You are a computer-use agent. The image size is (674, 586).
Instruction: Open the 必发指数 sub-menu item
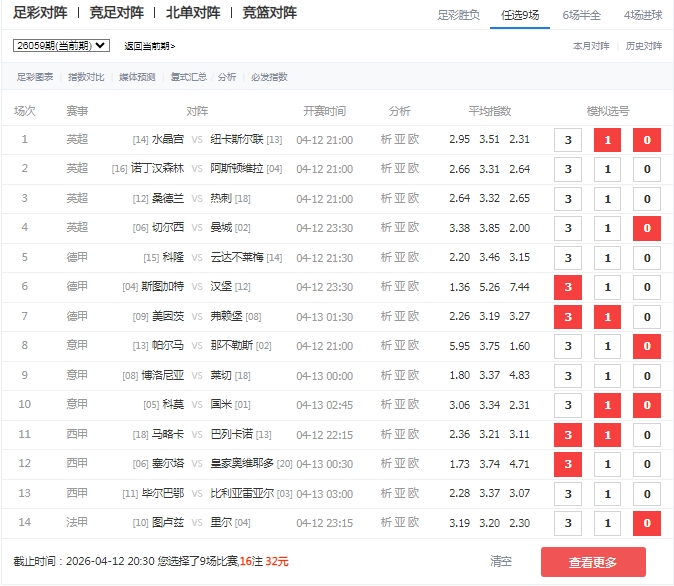(269, 77)
